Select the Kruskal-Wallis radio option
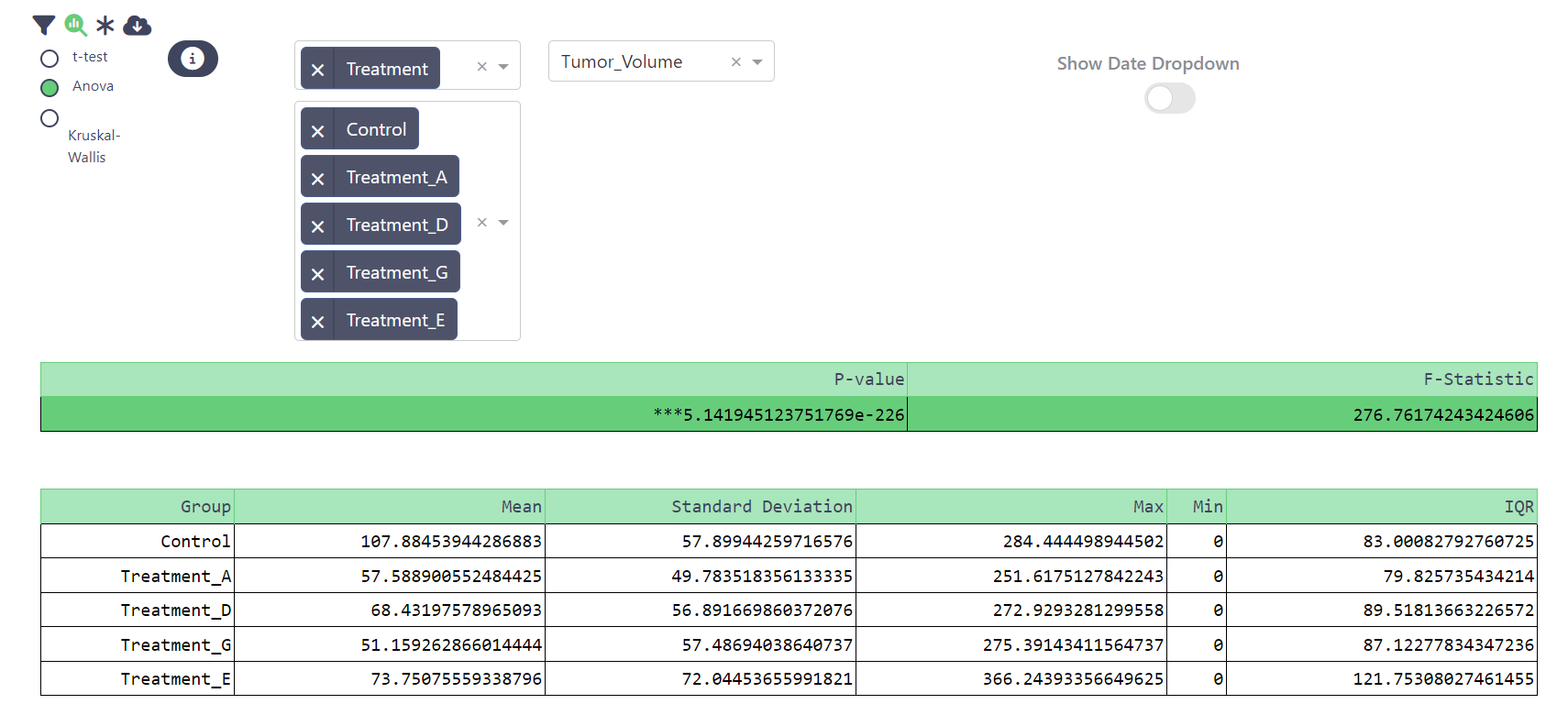The image size is (1568, 726). coord(50,118)
